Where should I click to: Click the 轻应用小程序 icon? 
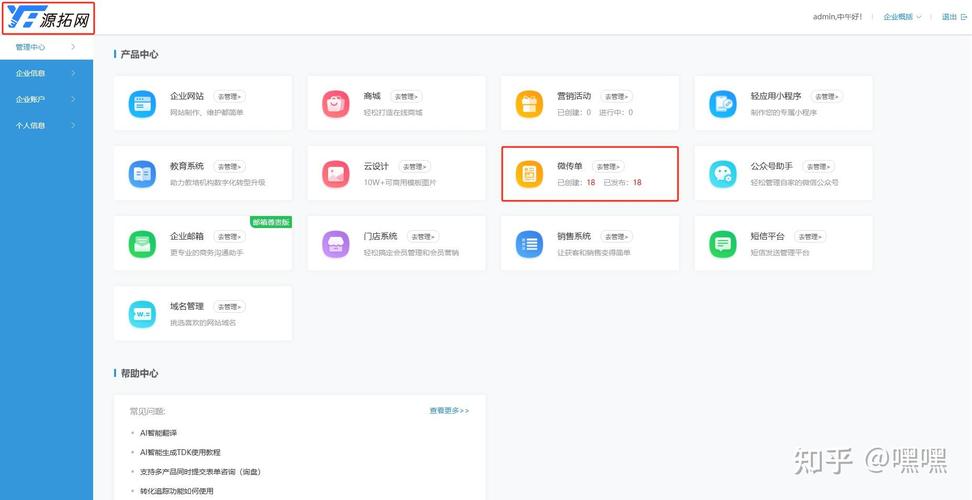coord(722,103)
